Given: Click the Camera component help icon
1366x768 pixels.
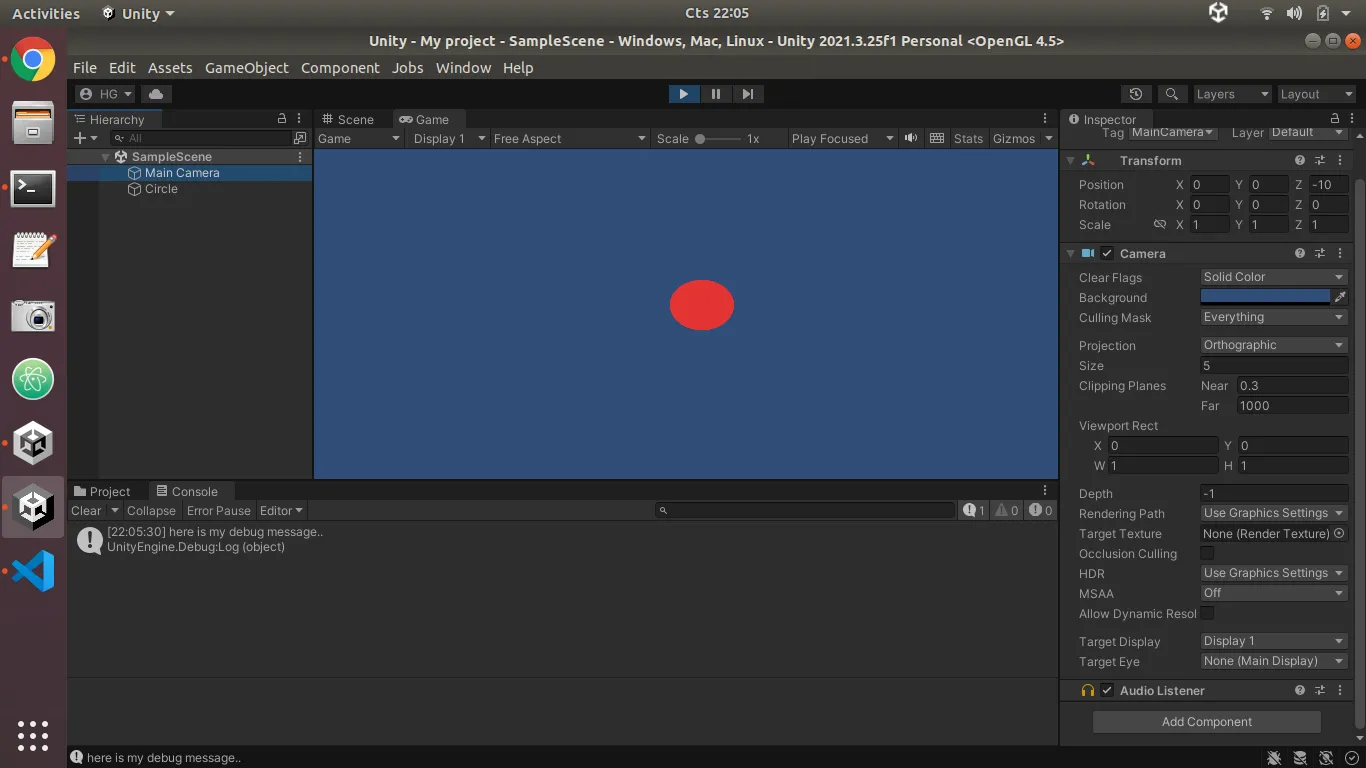Looking at the screenshot, I should (1298, 253).
